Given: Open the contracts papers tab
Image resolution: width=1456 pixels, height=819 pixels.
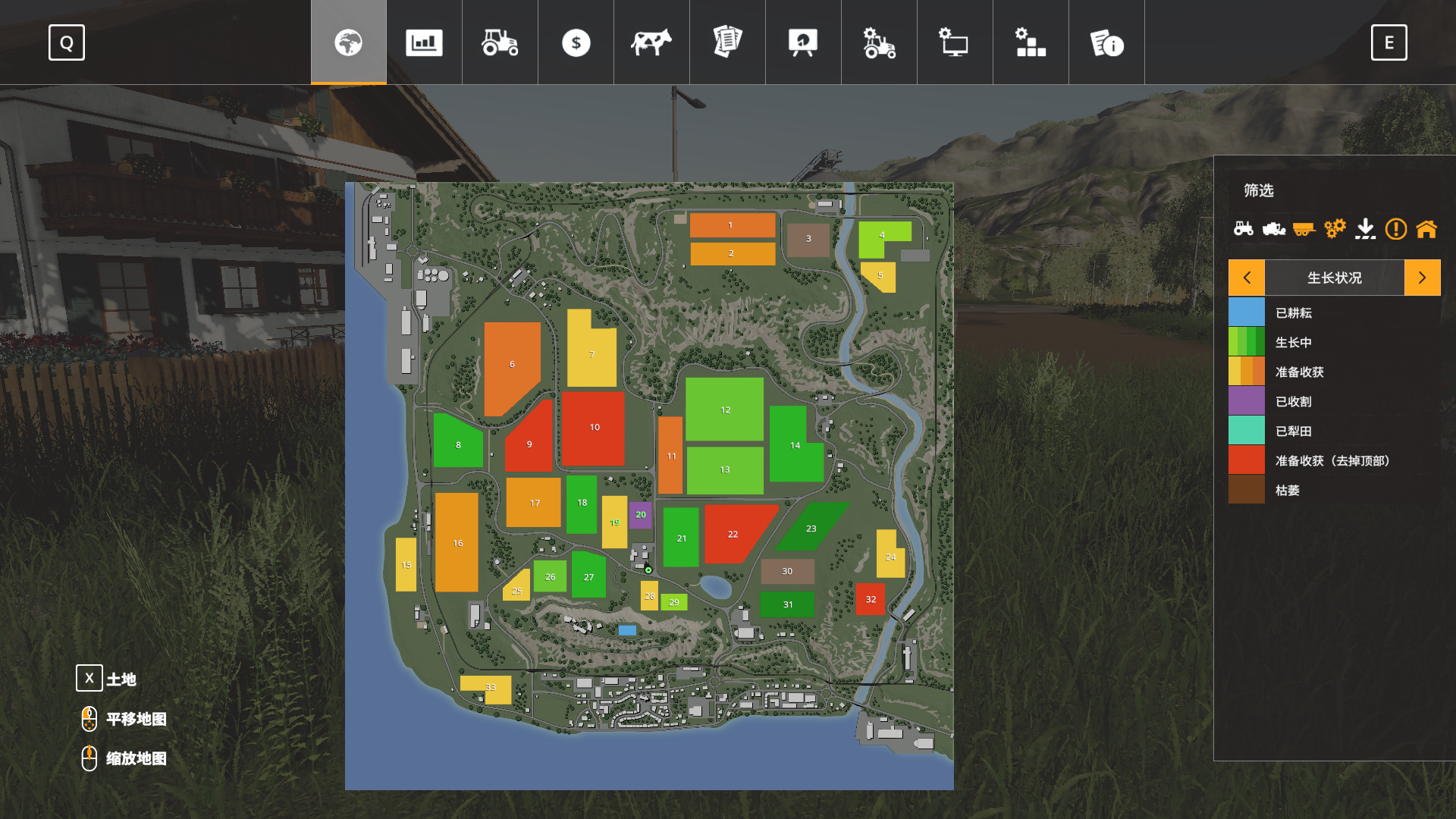Looking at the screenshot, I should (727, 42).
